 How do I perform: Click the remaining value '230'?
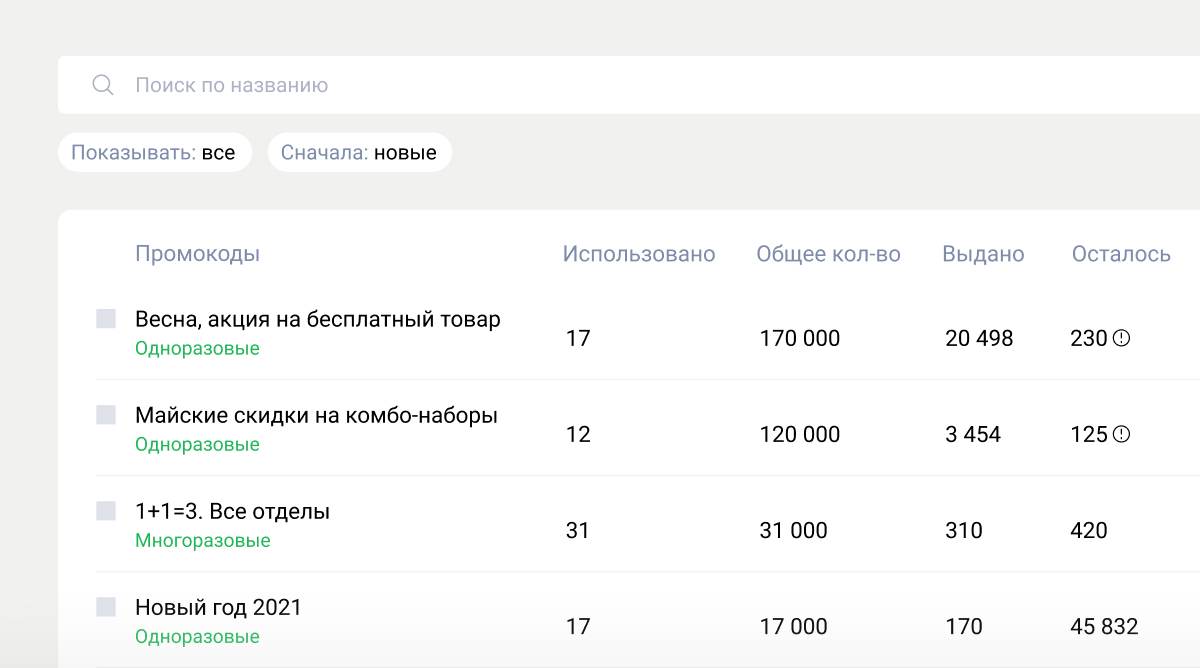coord(1089,338)
